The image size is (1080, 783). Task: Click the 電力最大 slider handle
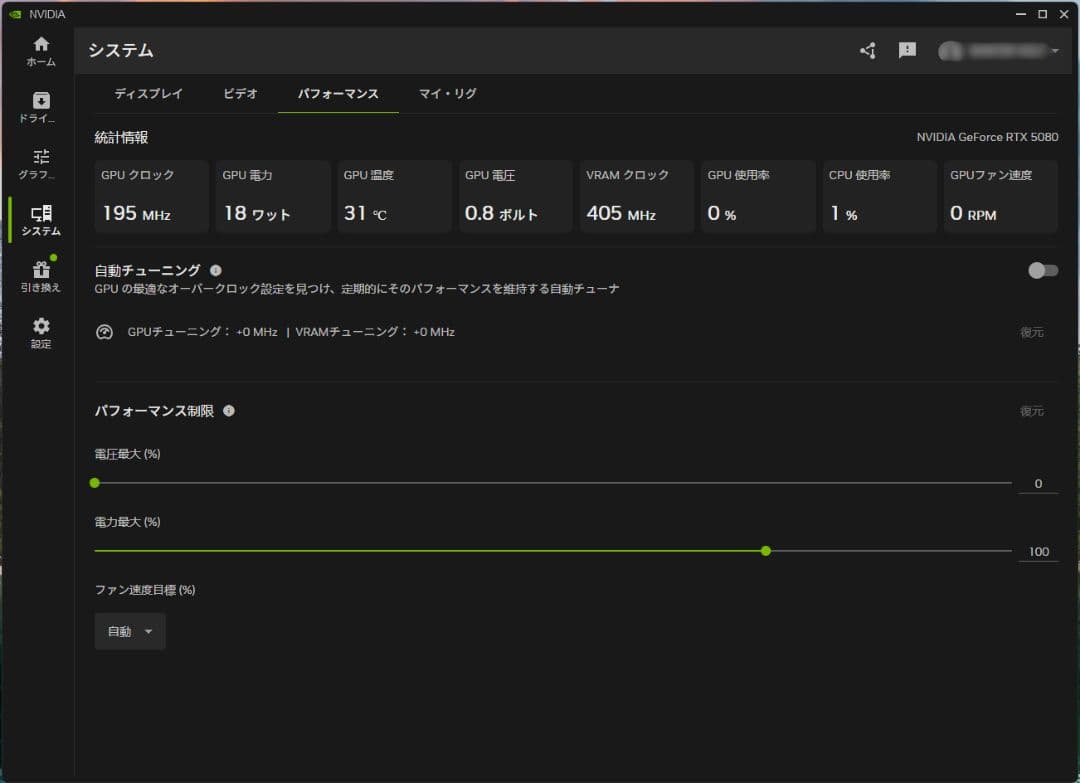(765, 551)
